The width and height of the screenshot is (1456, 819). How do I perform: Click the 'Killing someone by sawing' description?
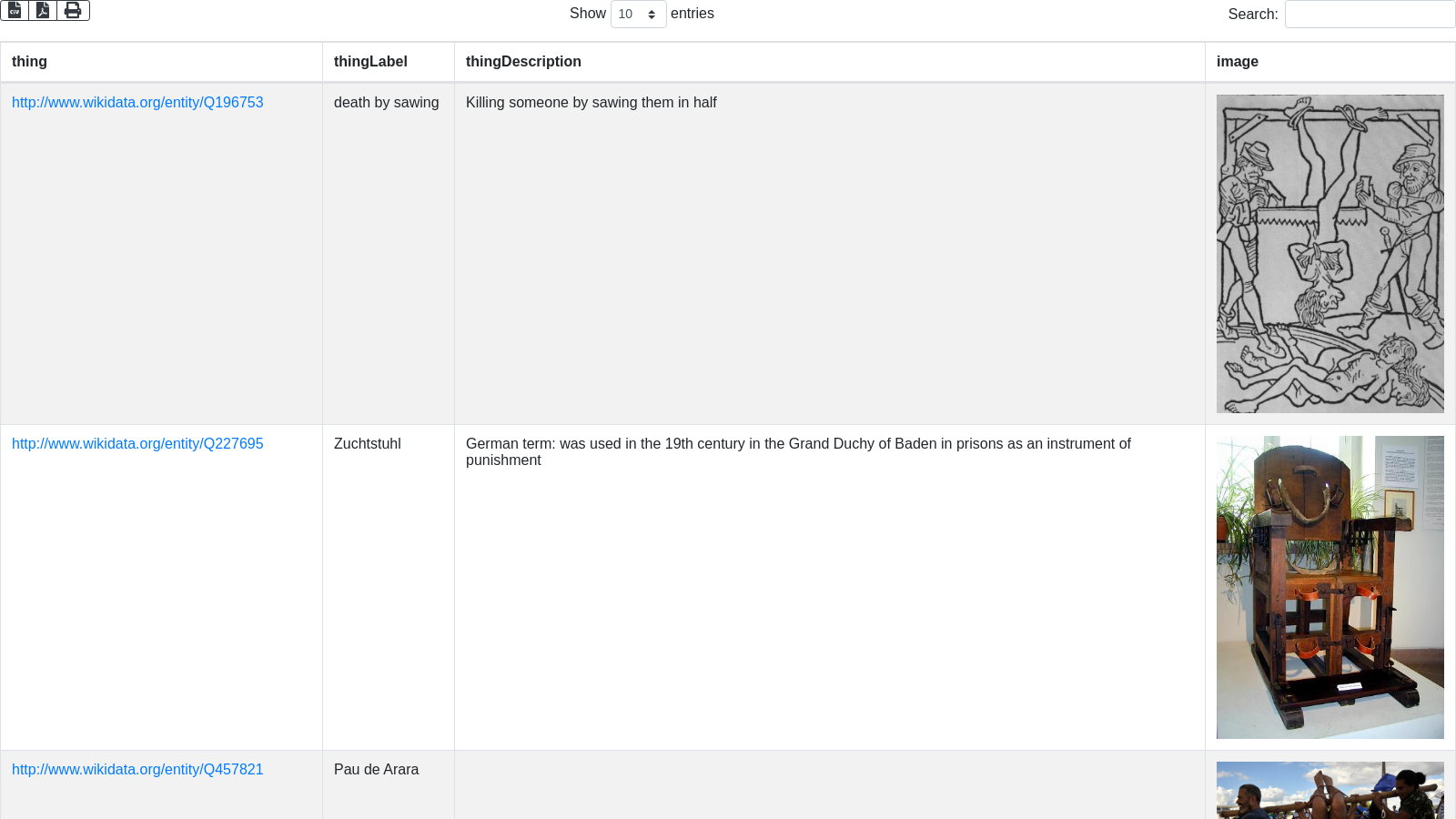591,103
